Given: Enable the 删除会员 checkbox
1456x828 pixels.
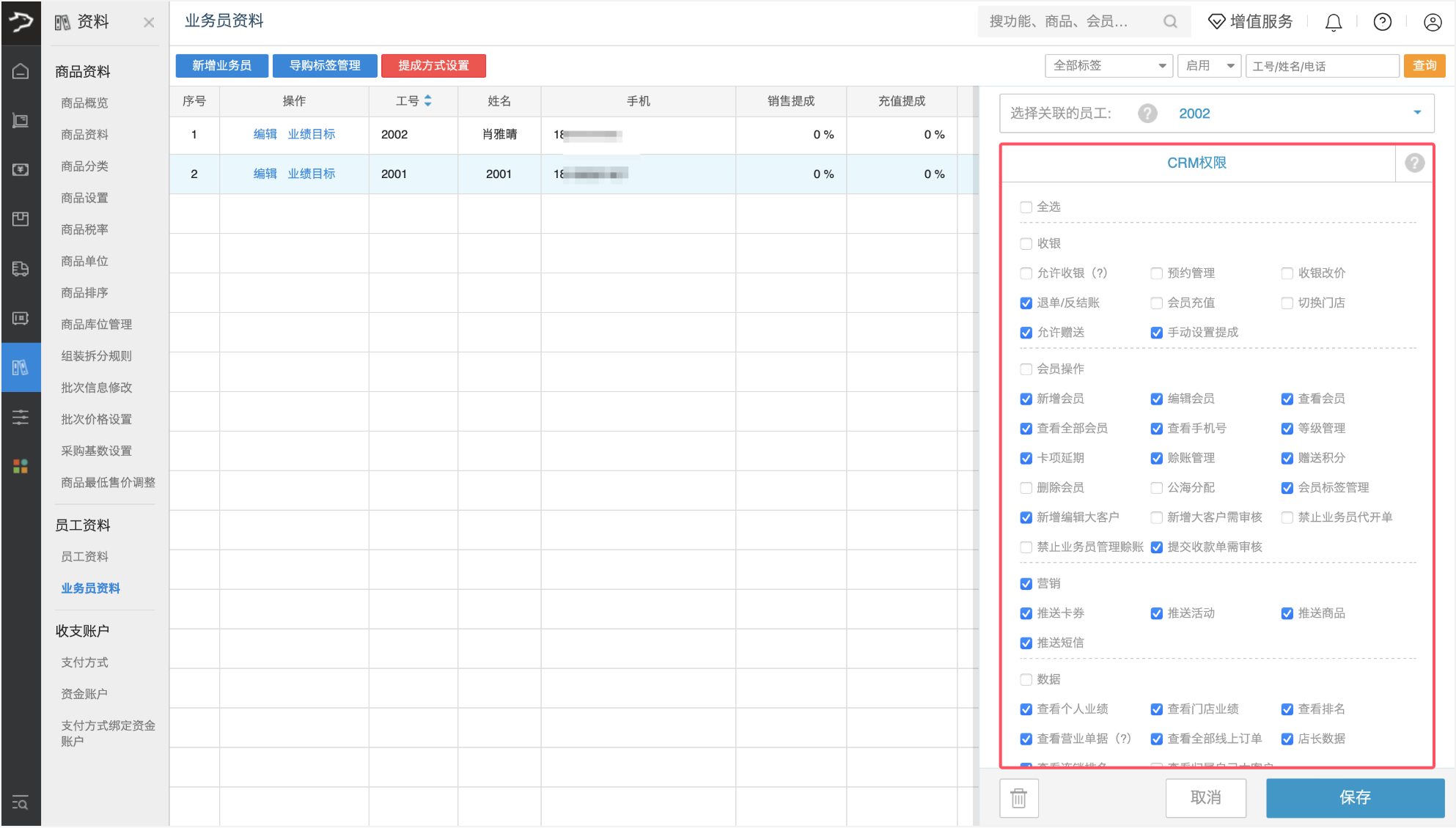Looking at the screenshot, I should (1026, 488).
